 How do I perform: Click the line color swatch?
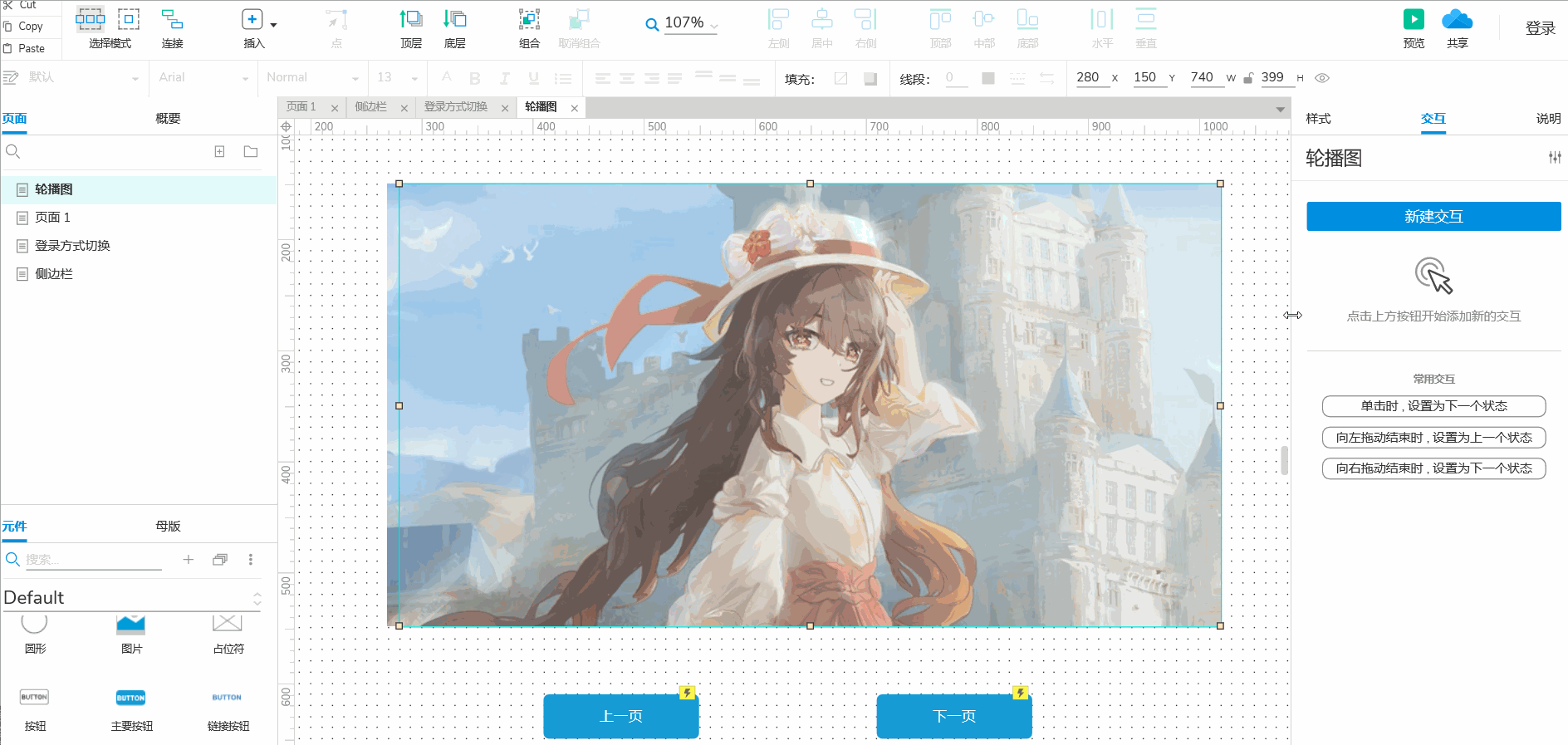click(988, 78)
